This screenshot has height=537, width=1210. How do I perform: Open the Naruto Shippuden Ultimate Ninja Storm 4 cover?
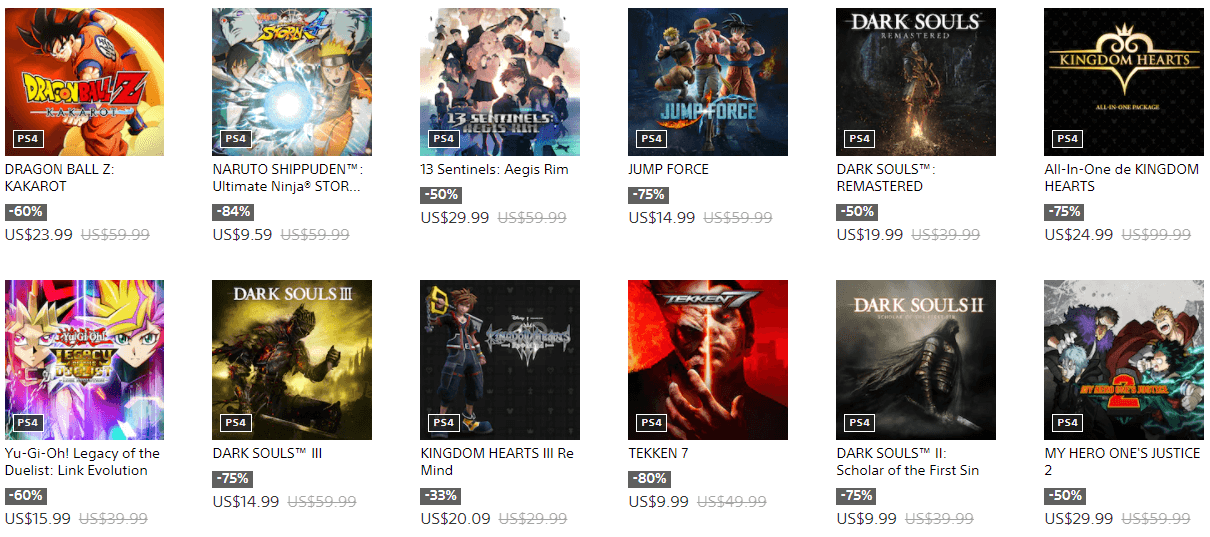click(292, 82)
